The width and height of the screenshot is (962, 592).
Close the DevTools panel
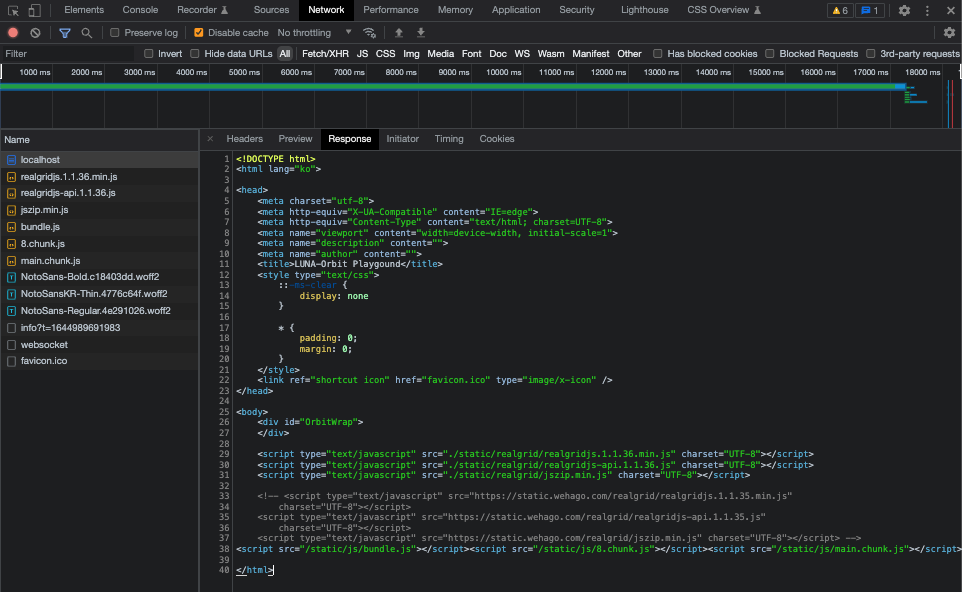point(951,10)
